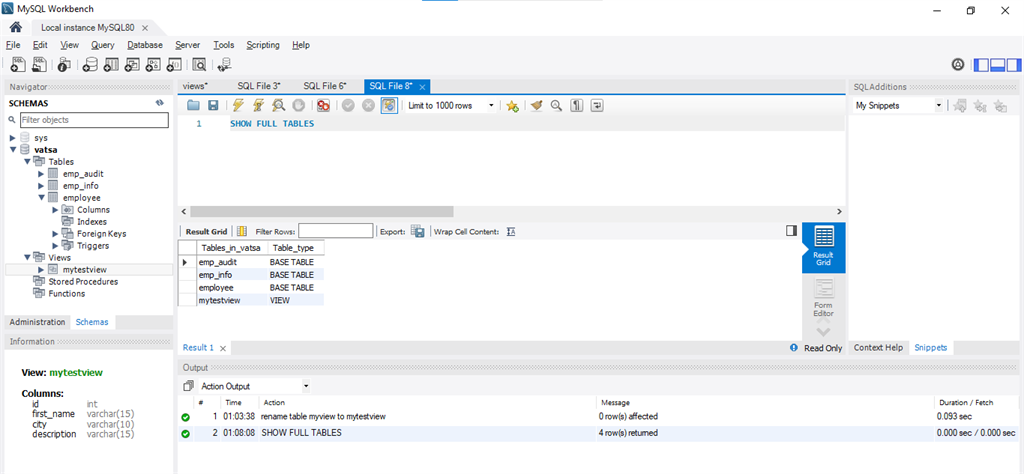
Task: Switch to Result Grid view
Action: coord(824,247)
